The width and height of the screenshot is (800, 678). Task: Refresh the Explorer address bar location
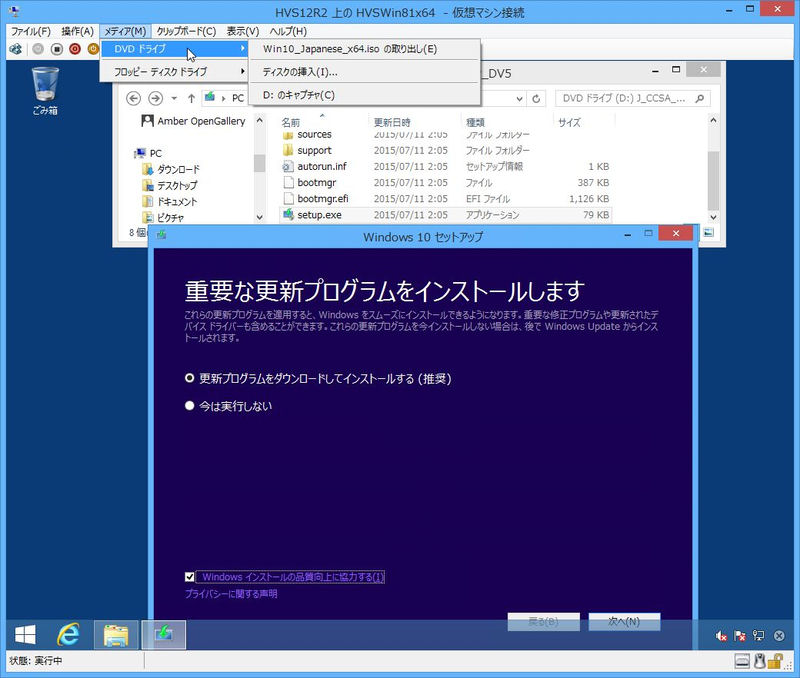[x=536, y=98]
